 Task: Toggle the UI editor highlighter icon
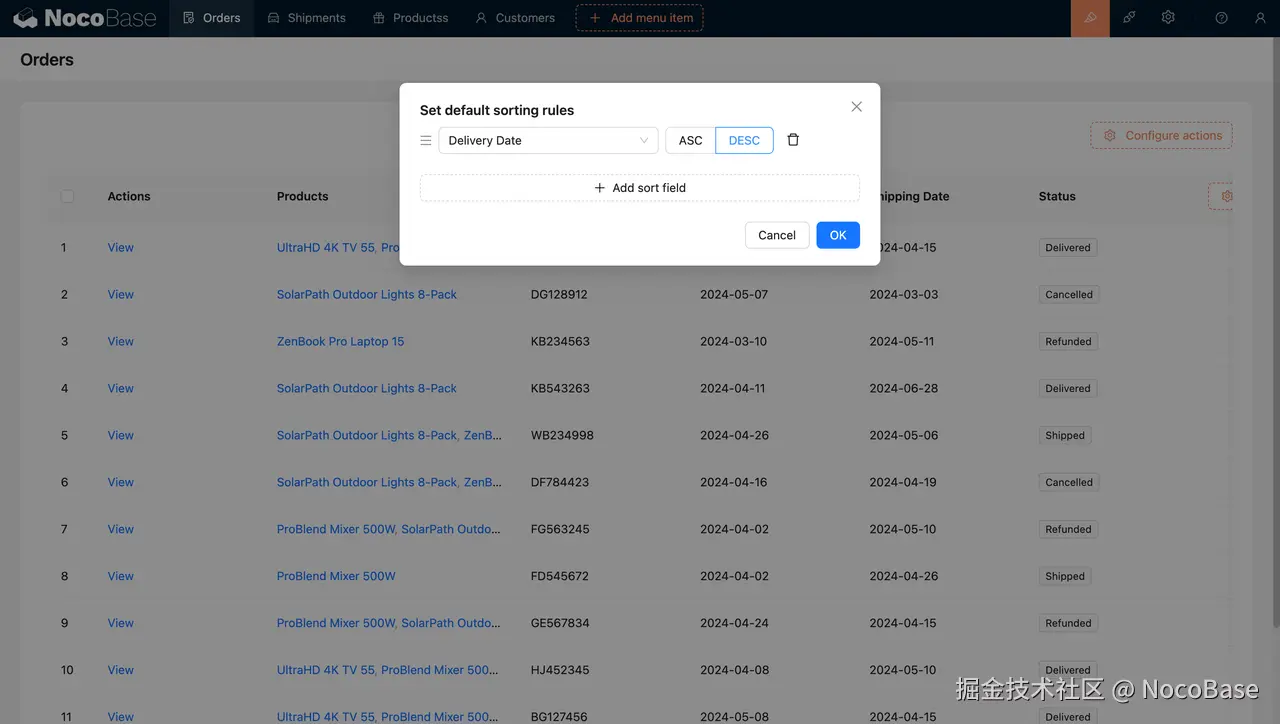1090,18
